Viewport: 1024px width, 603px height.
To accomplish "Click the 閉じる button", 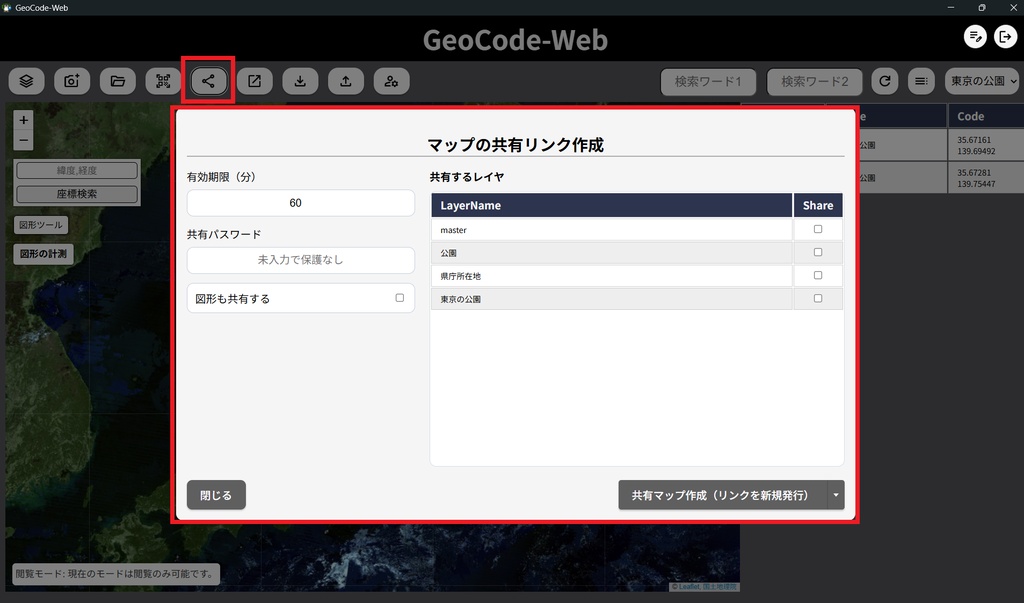I will [216, 495].
